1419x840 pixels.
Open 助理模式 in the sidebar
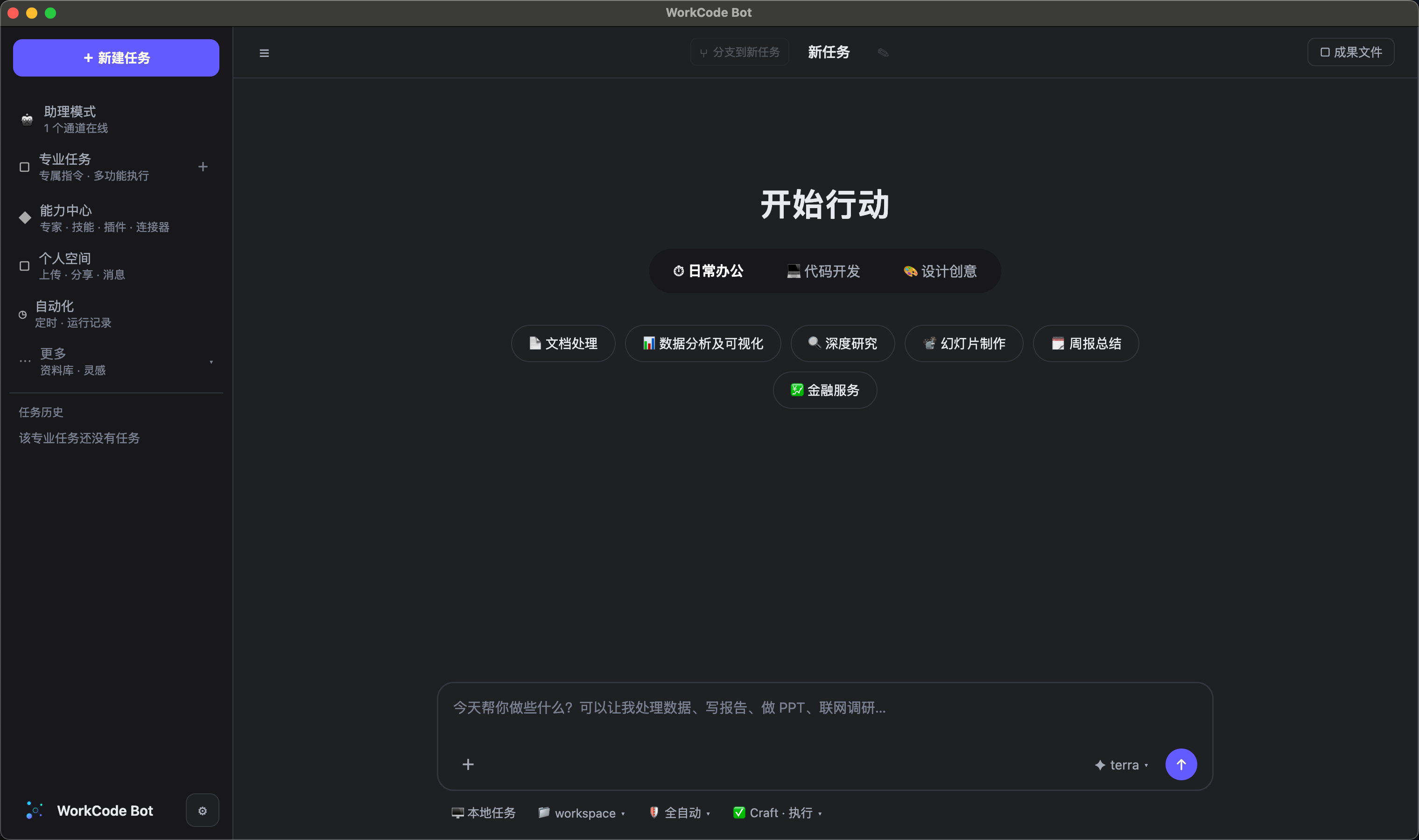pos(116,119)
